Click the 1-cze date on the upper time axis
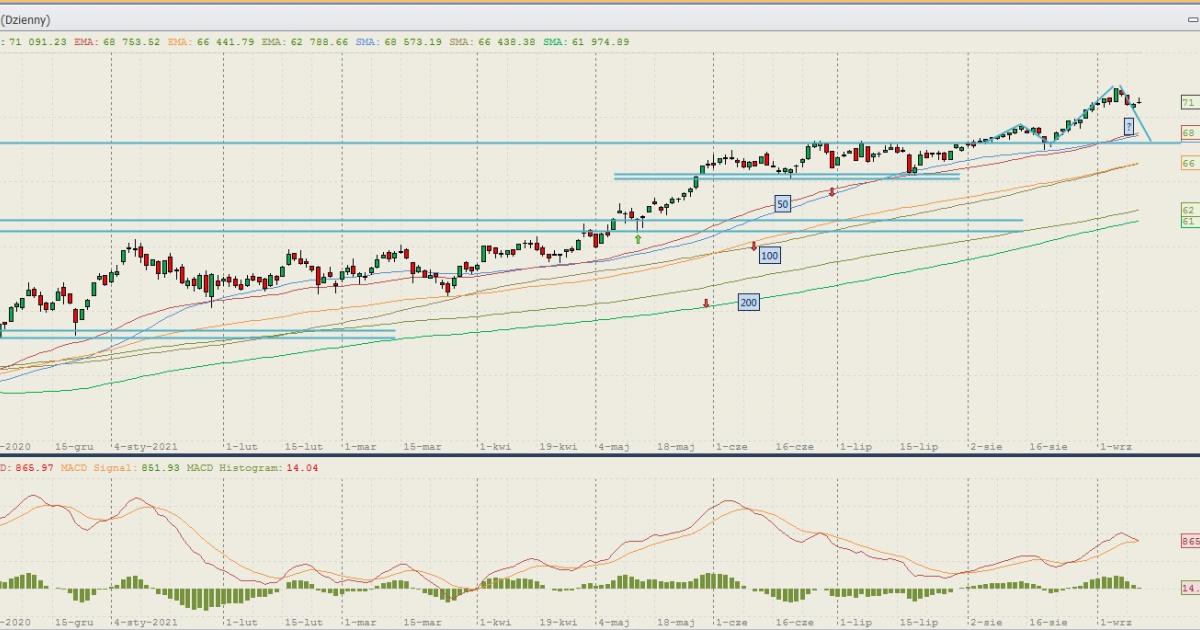This screenshot has height=630, width=1200. (730, 447)
